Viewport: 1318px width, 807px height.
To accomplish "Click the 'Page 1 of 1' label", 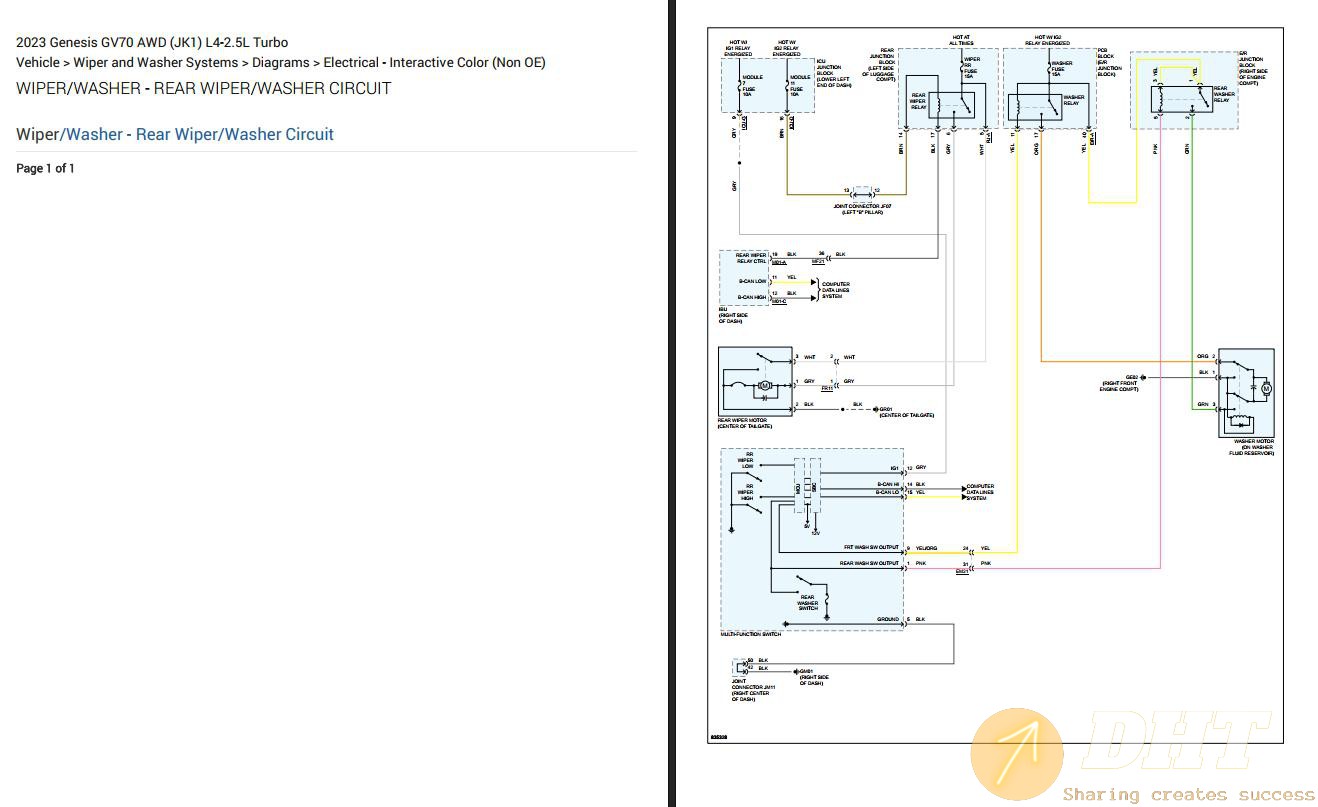I will pos(45,168).
